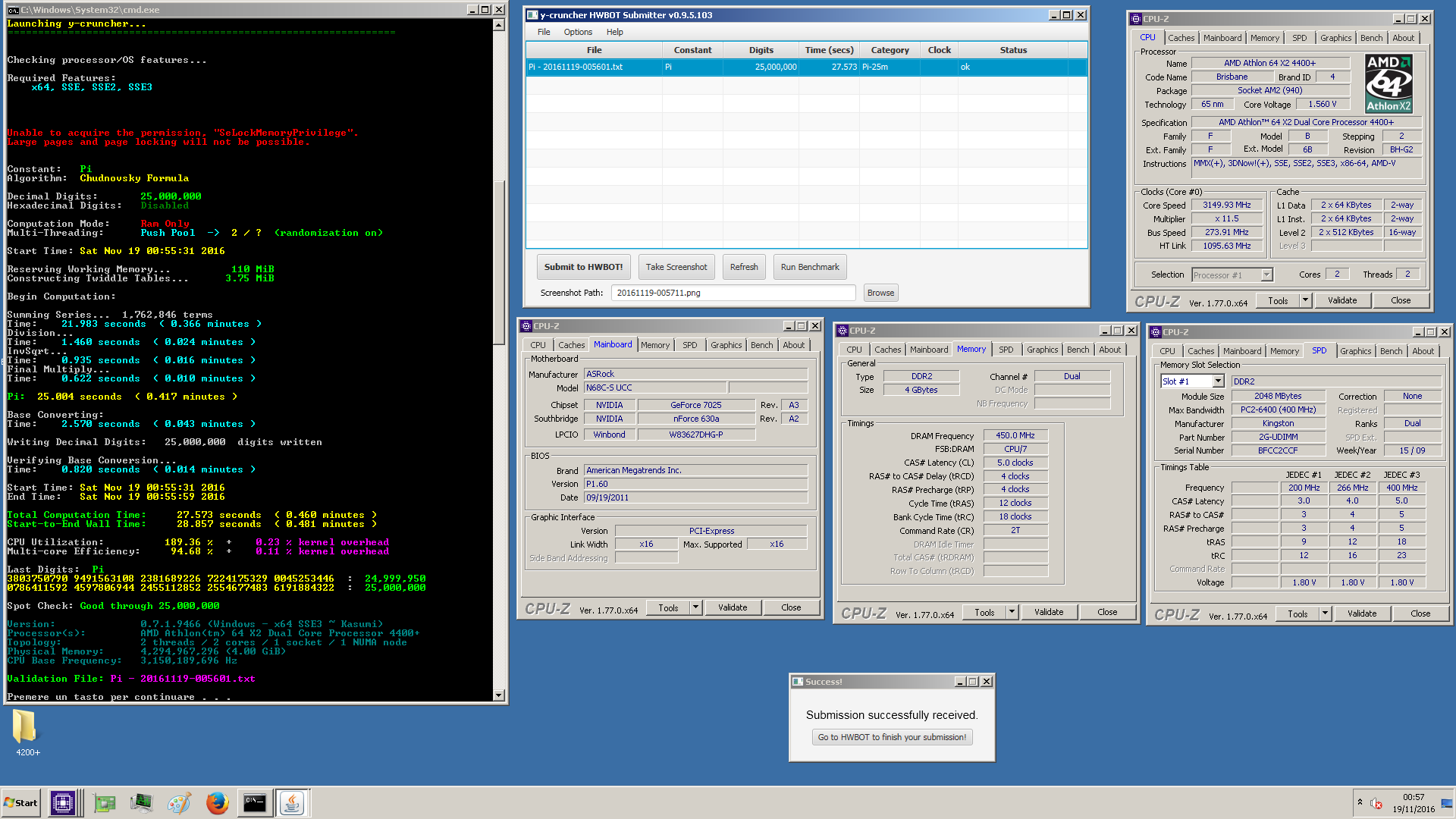
Task: Open the Tools dropdown arrow in the CPU window
Action: 1305,300
